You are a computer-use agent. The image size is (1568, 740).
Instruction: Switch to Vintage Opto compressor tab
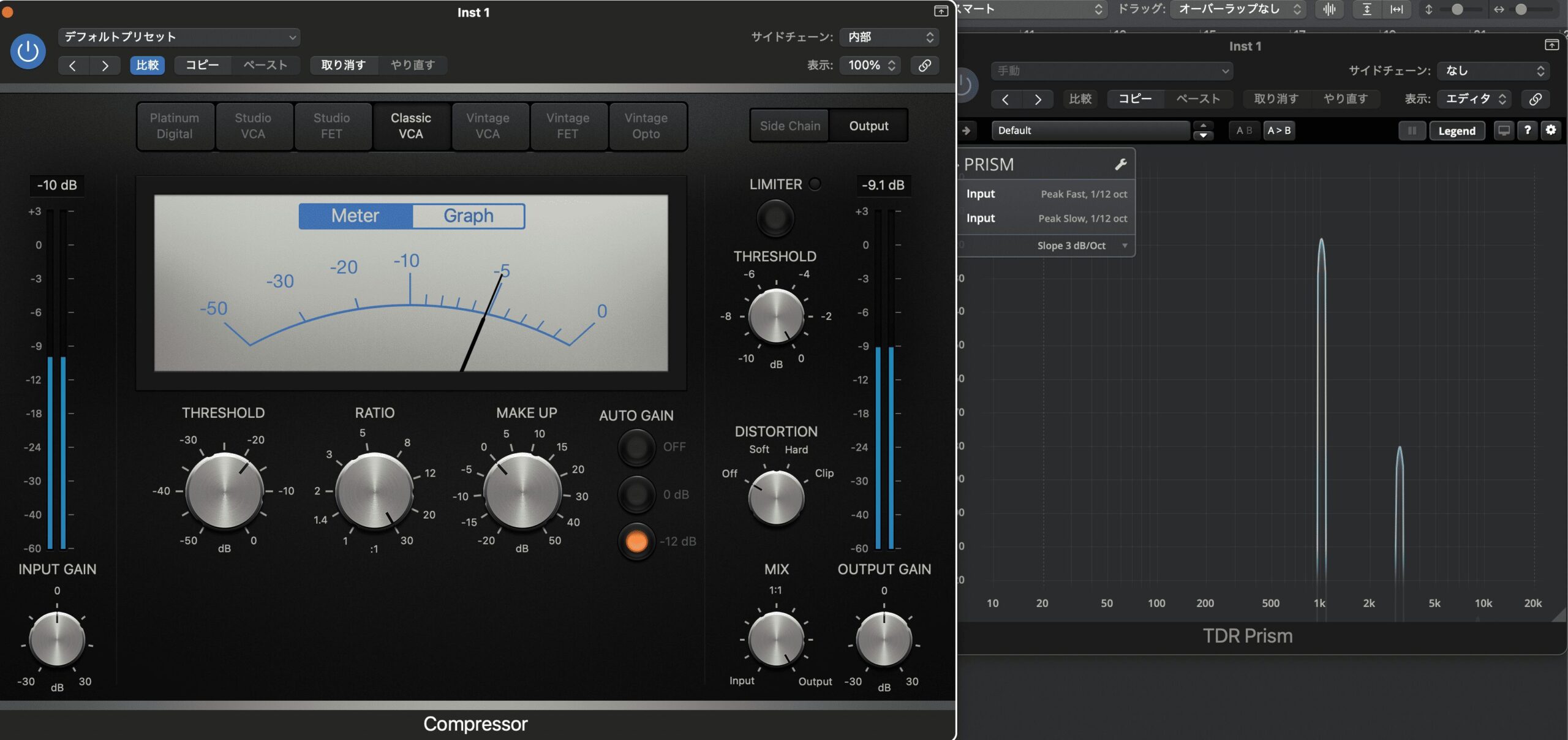(x=646, y=126)
